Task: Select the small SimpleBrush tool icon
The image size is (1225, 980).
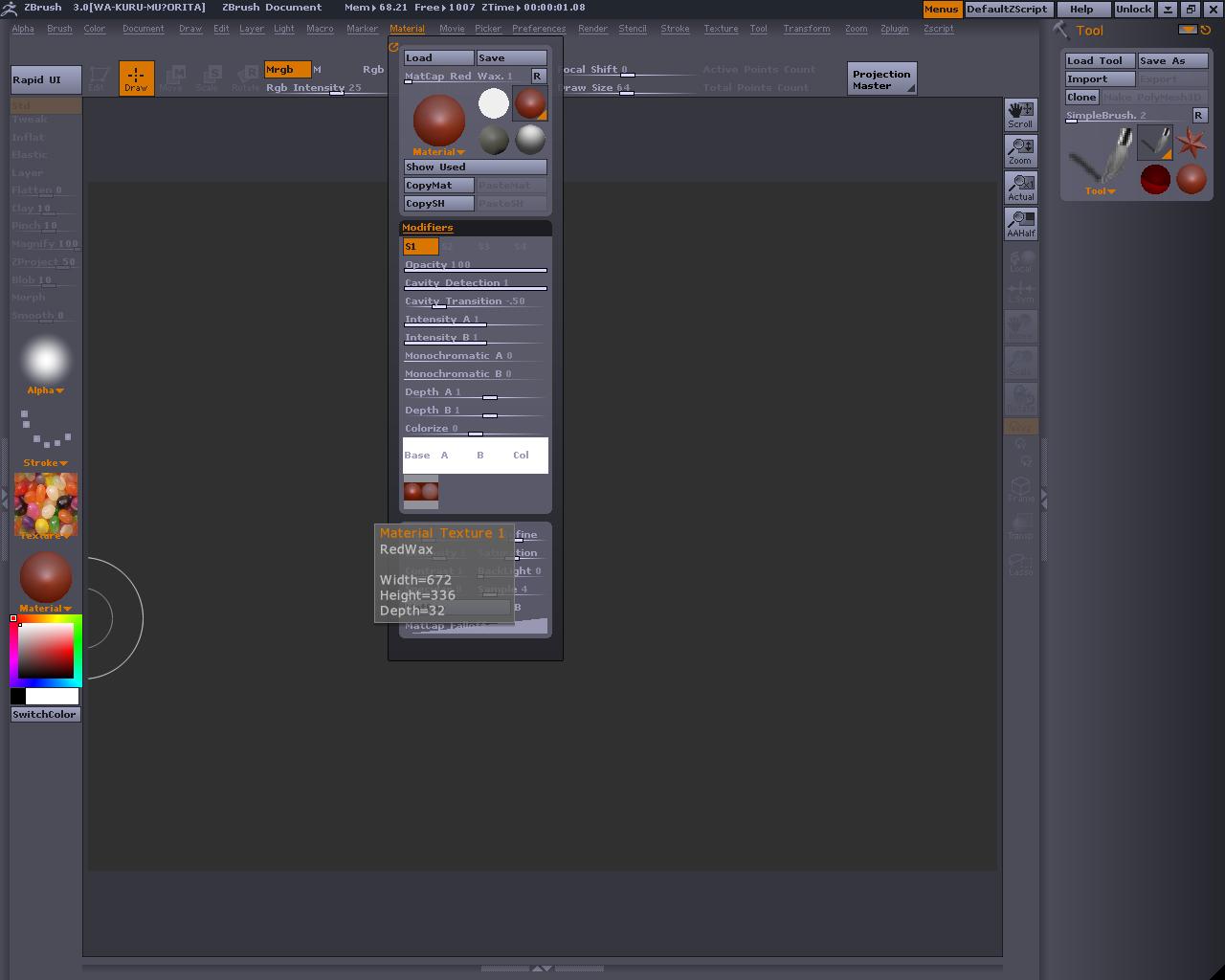Action: [x=1155, y=144]
